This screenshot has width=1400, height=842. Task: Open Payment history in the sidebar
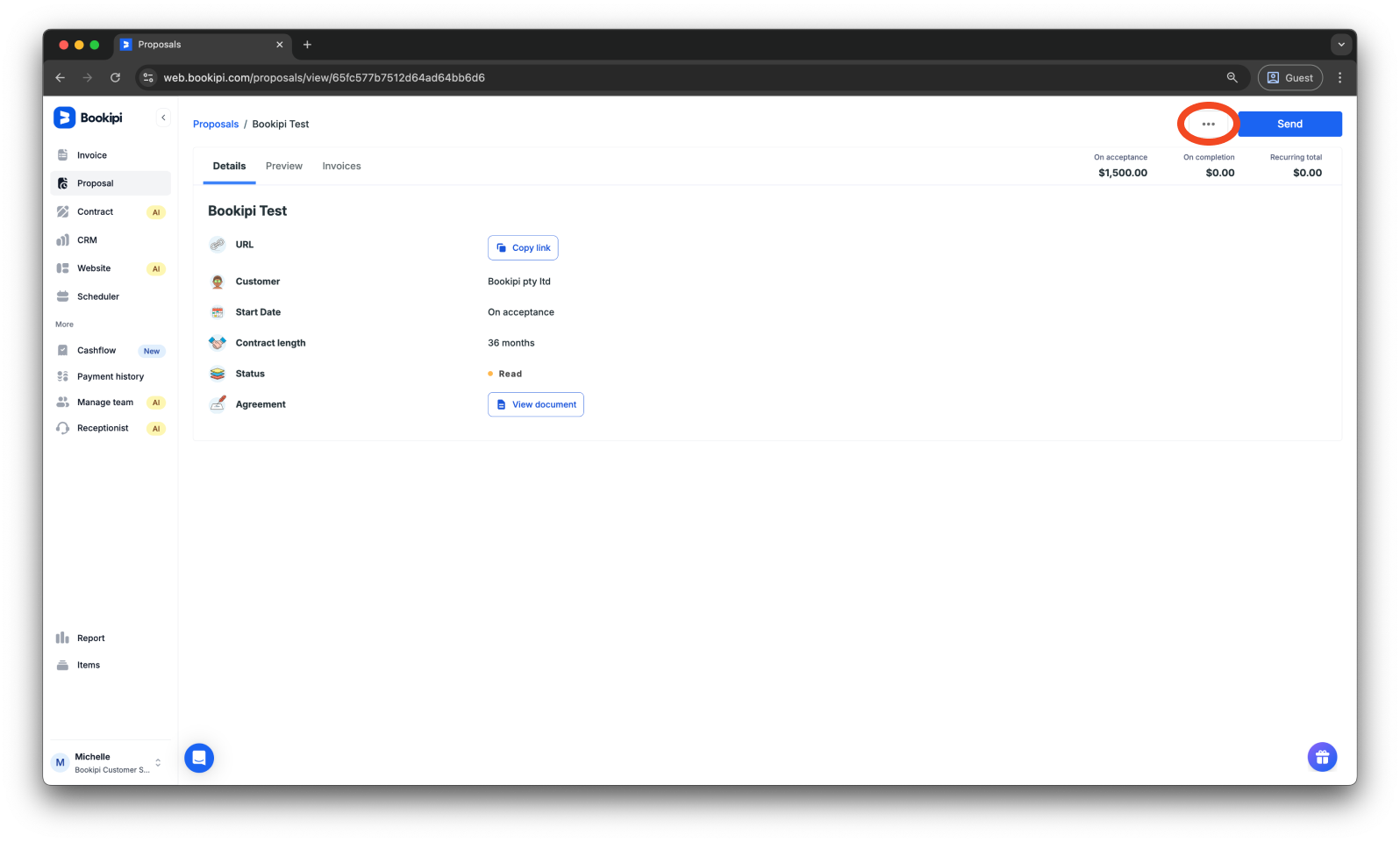point(111,376)
